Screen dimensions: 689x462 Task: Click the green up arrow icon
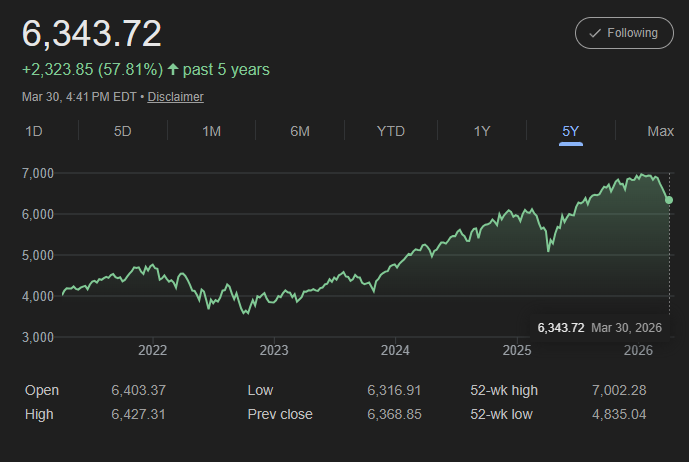pyautogui.click(x=173, y=70)
